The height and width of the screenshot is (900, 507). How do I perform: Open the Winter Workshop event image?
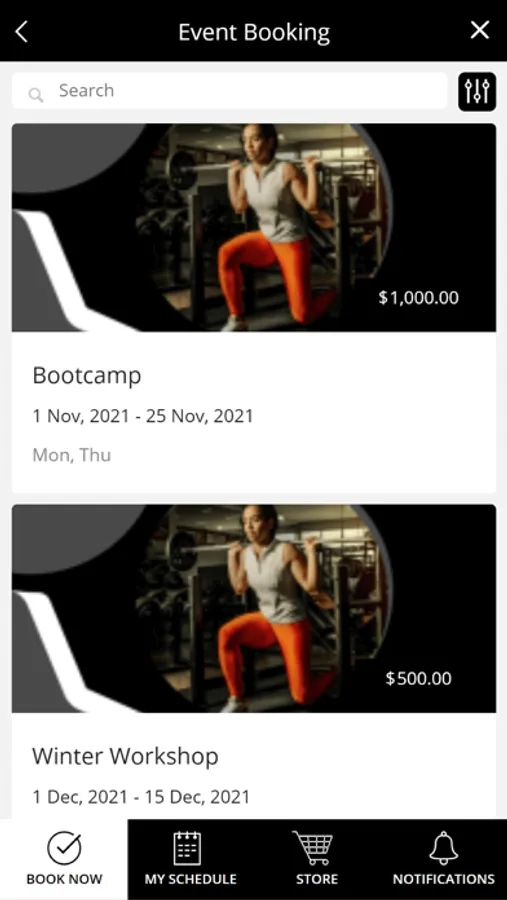point(254,608)
